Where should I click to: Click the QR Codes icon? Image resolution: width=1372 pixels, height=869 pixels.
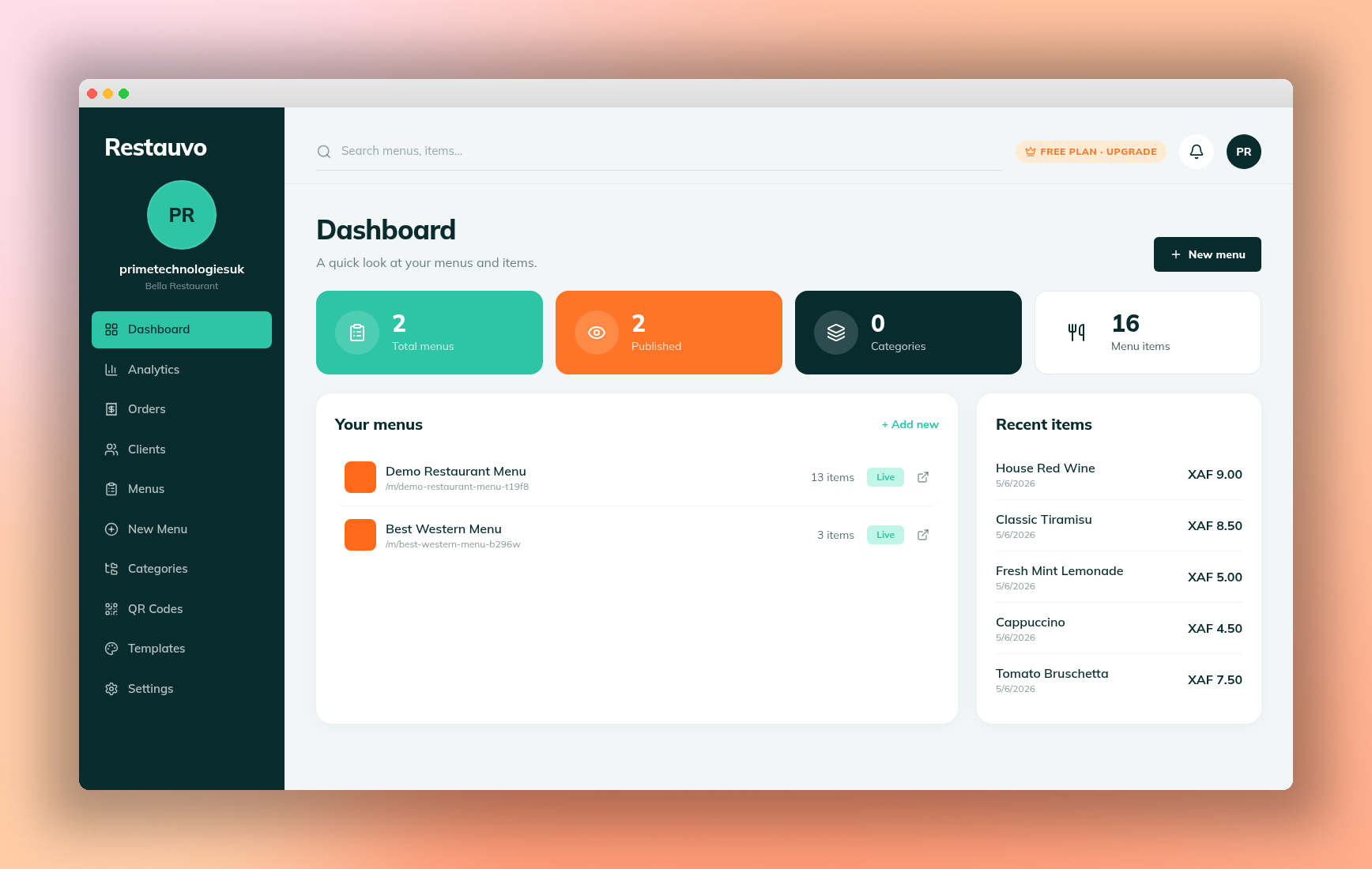(111, 609)
